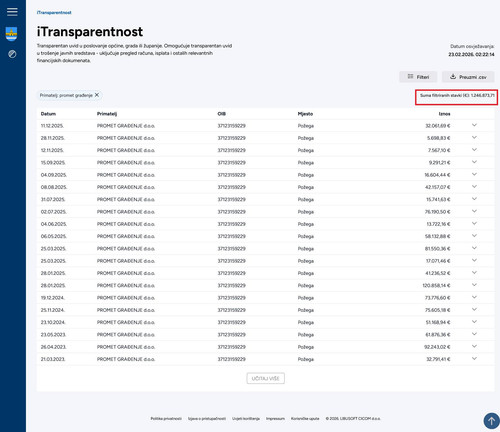The width and height of the screenshot is (500, 432).
Task: Expand the 26.04.2023 payment row
Action: [474, 347]
